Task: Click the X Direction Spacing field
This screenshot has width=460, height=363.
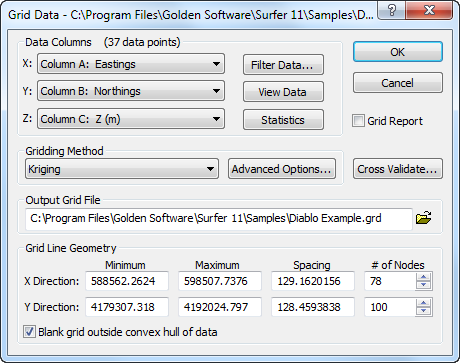Action: tap(313, 281)
